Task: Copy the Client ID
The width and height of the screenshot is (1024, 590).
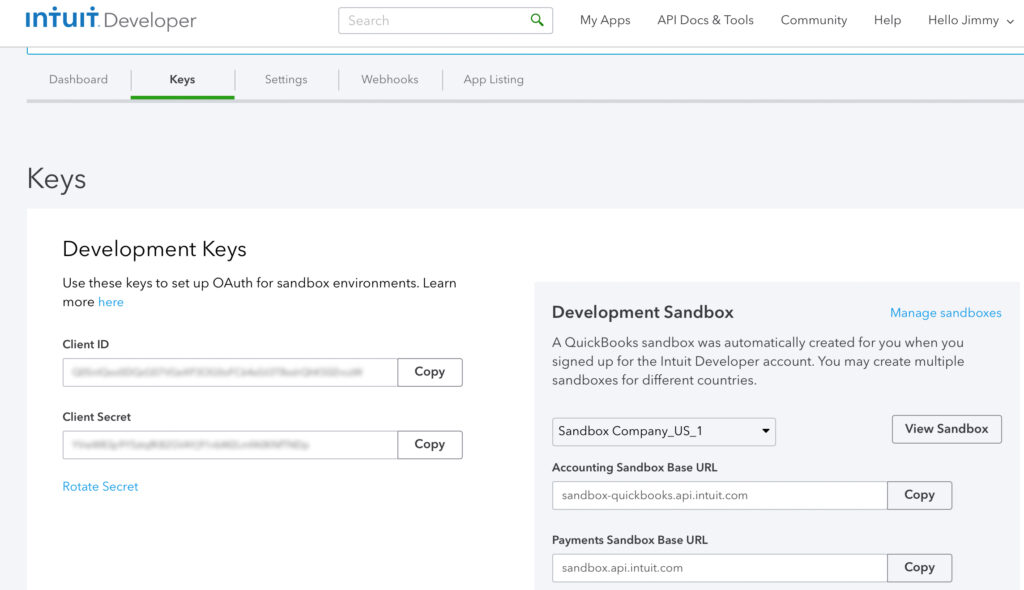Action: coord(430,372)
